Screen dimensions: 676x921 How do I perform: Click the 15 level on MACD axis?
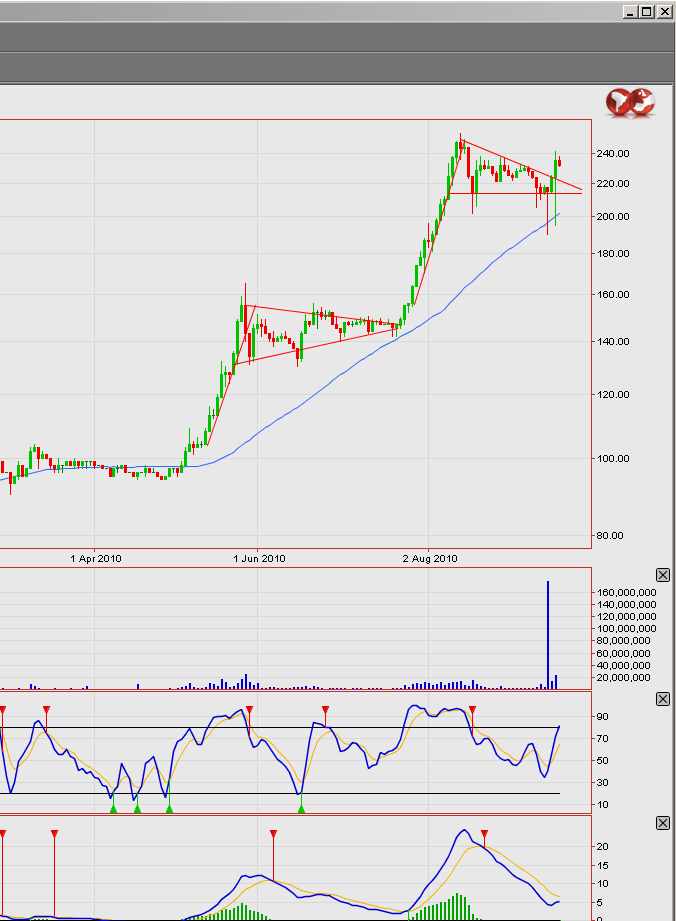(603, 866)
